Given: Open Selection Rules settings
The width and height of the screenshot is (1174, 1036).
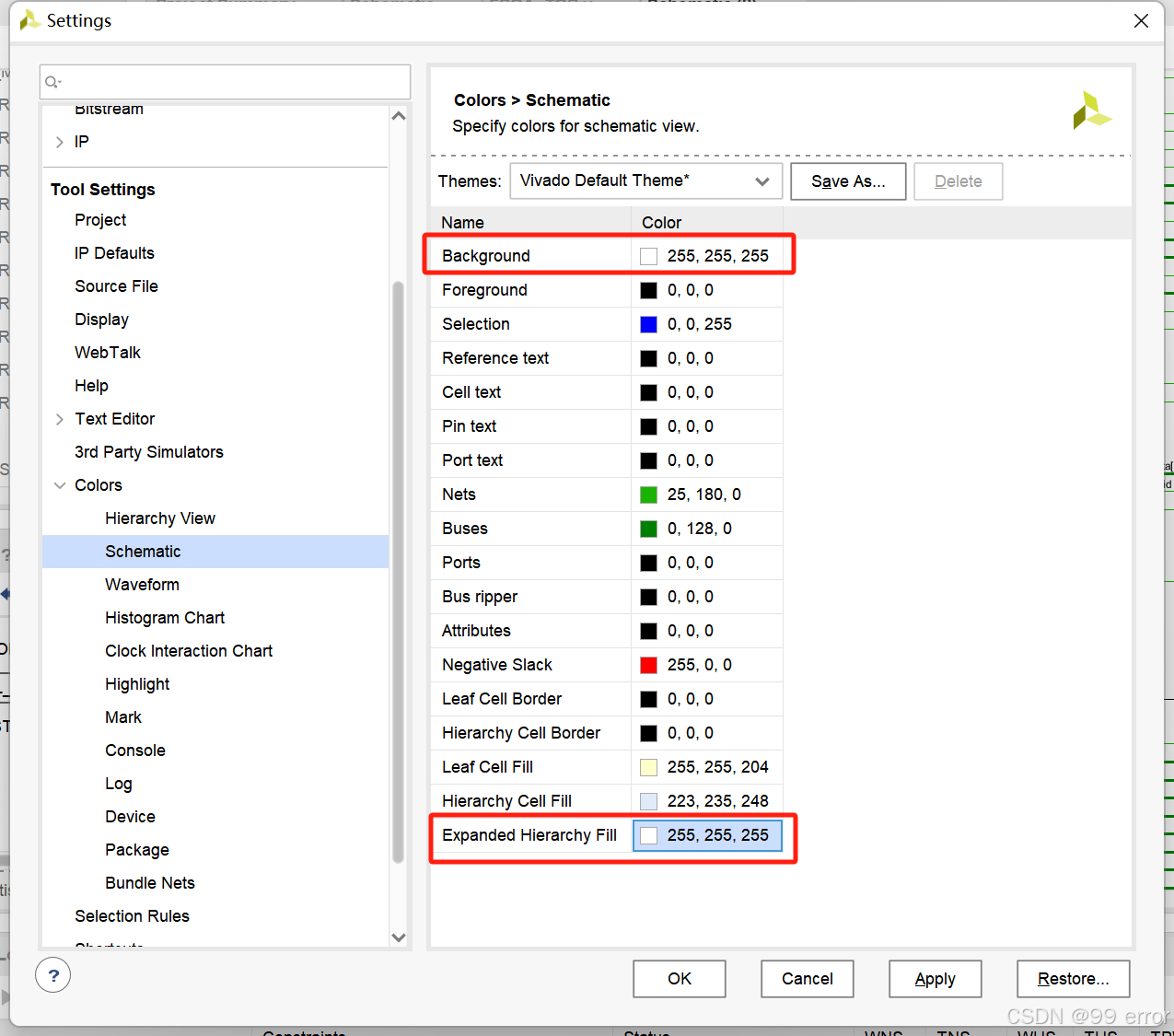Looking at the screenshot, I should point(132,916).
